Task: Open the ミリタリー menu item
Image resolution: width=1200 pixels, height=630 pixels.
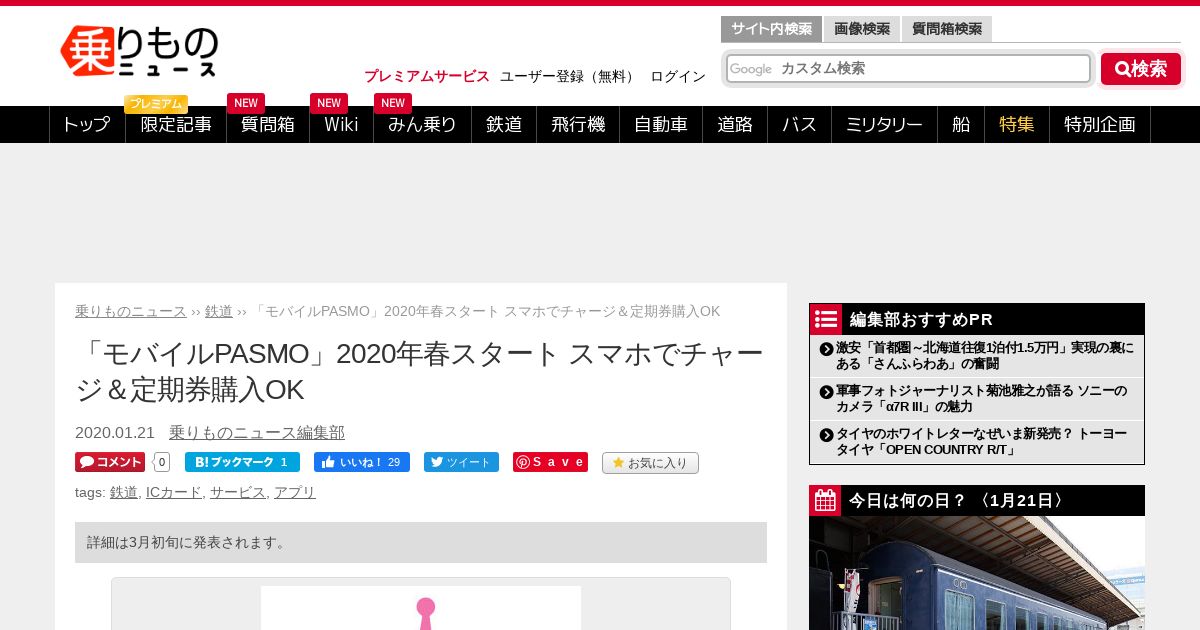Action: pos(884,124)
